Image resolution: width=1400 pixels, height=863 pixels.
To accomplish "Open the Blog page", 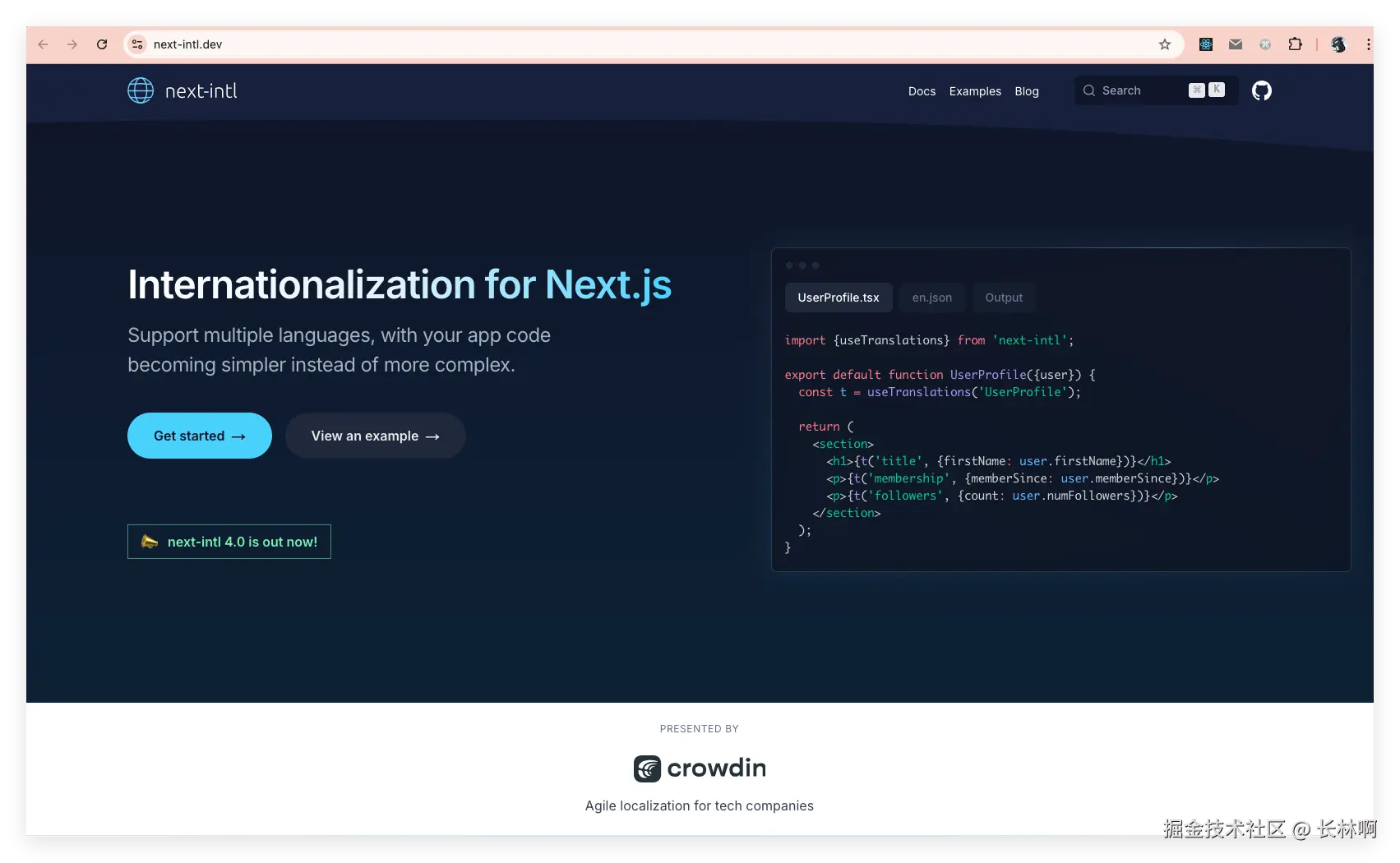I will tap(1027, 91).
